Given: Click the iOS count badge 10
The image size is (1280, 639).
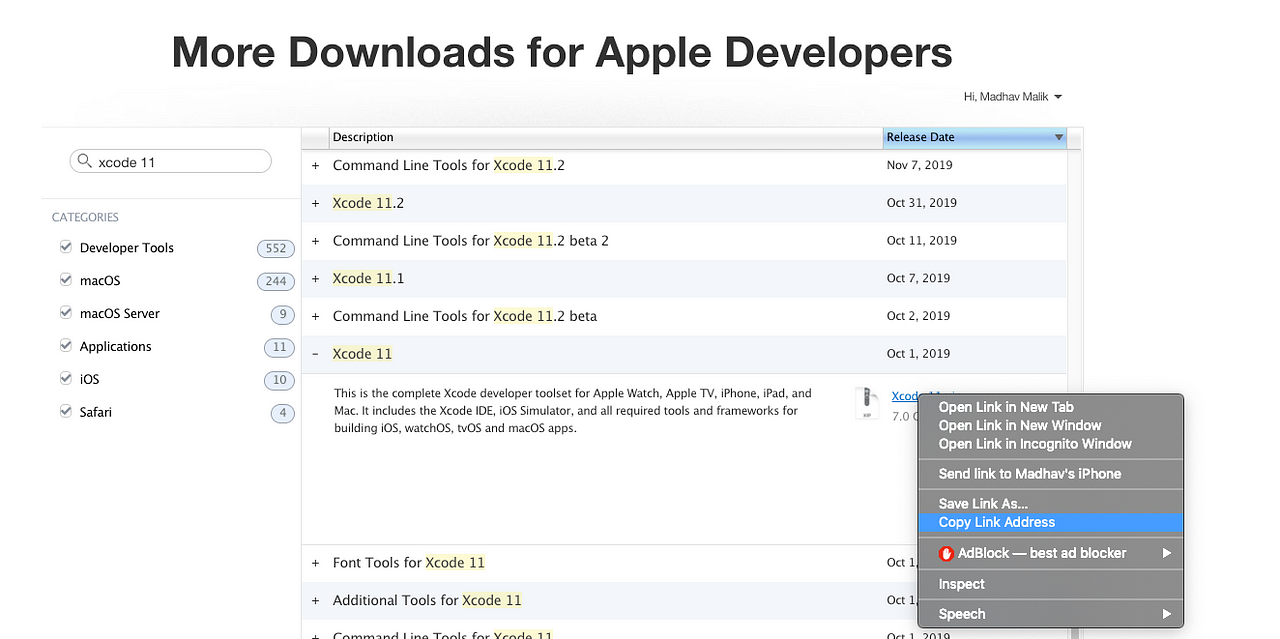Looking at the screenshot, I should 279,380.
